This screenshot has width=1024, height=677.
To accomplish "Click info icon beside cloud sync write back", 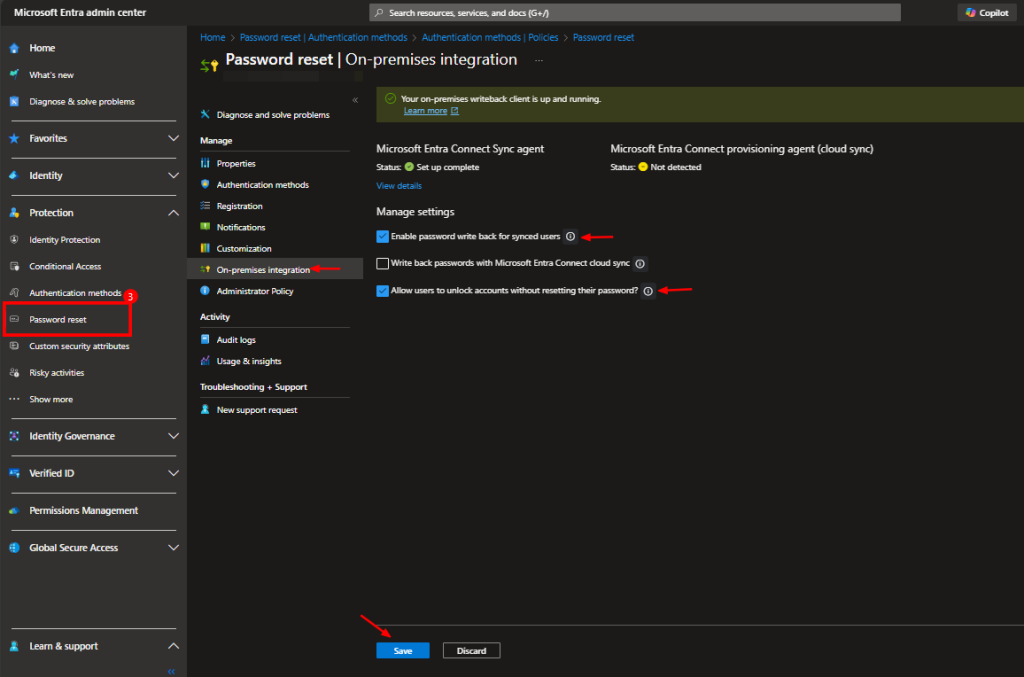I will pyautogui.click(x=640, y=264).
